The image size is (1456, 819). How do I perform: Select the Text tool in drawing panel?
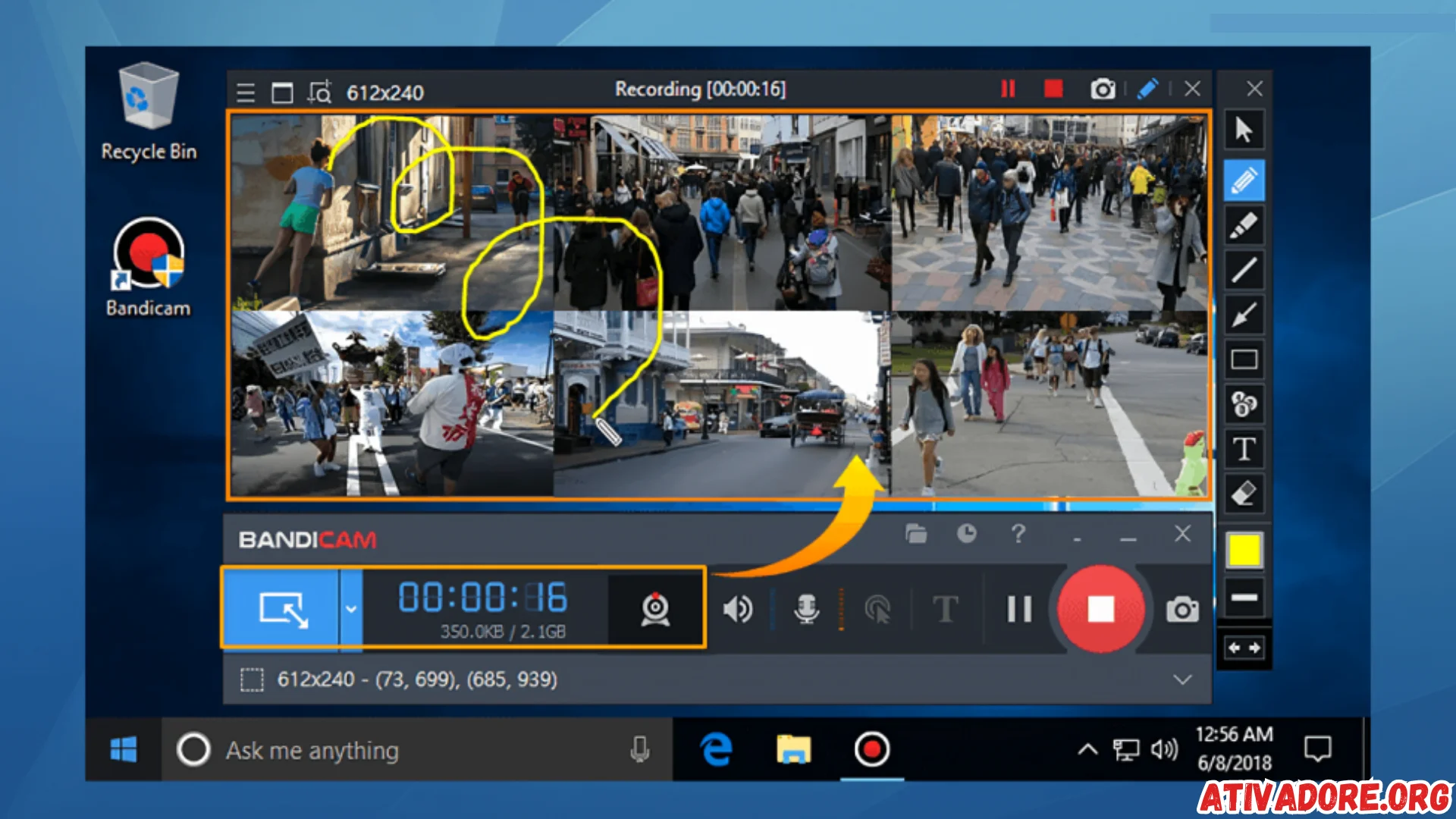1244,449
